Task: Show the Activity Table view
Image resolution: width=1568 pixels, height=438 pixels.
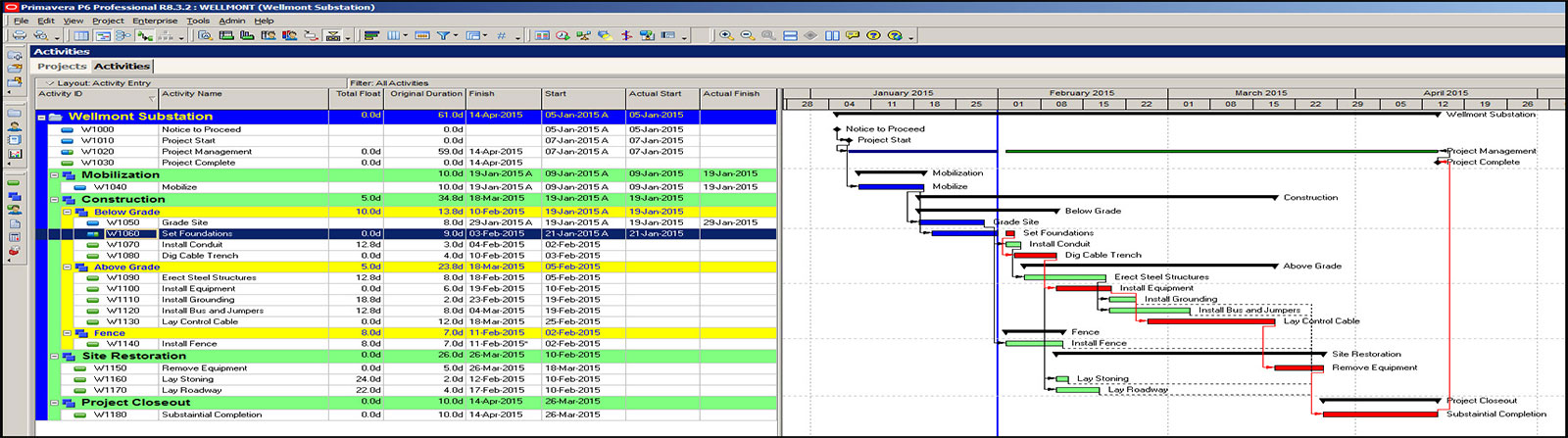Action: point(81,35)
